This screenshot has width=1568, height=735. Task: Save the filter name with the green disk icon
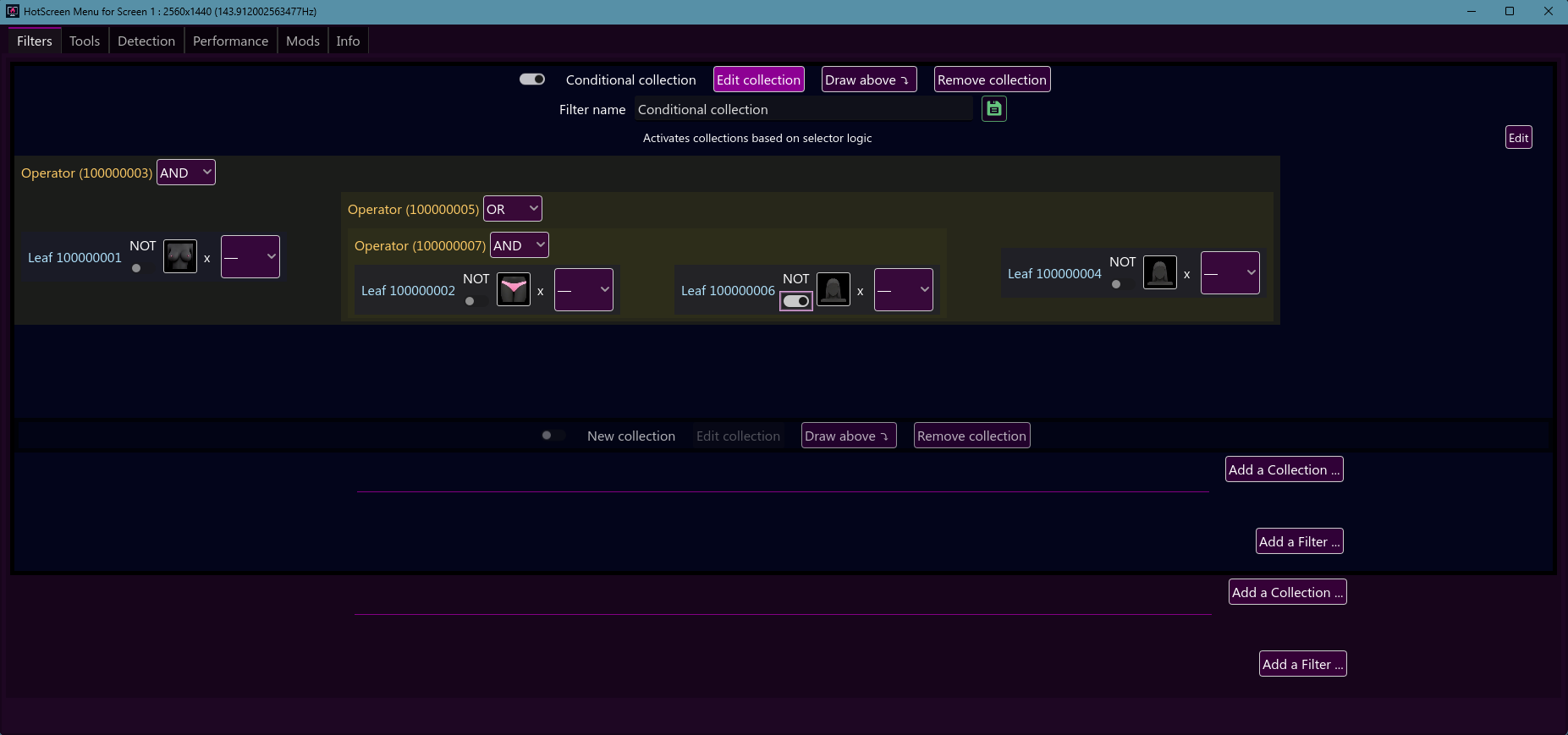click(994, 109)
